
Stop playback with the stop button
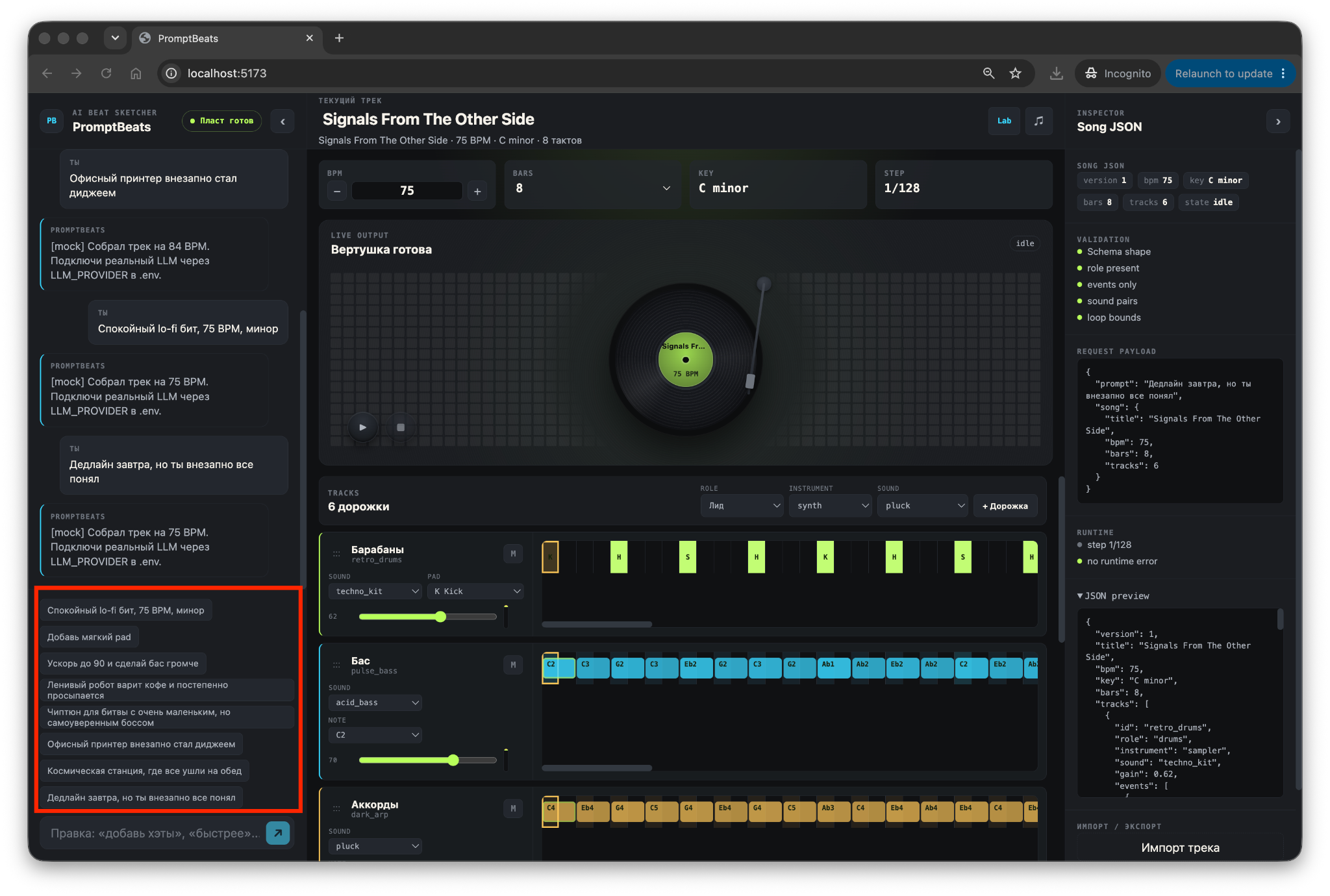tap(401, 427)
